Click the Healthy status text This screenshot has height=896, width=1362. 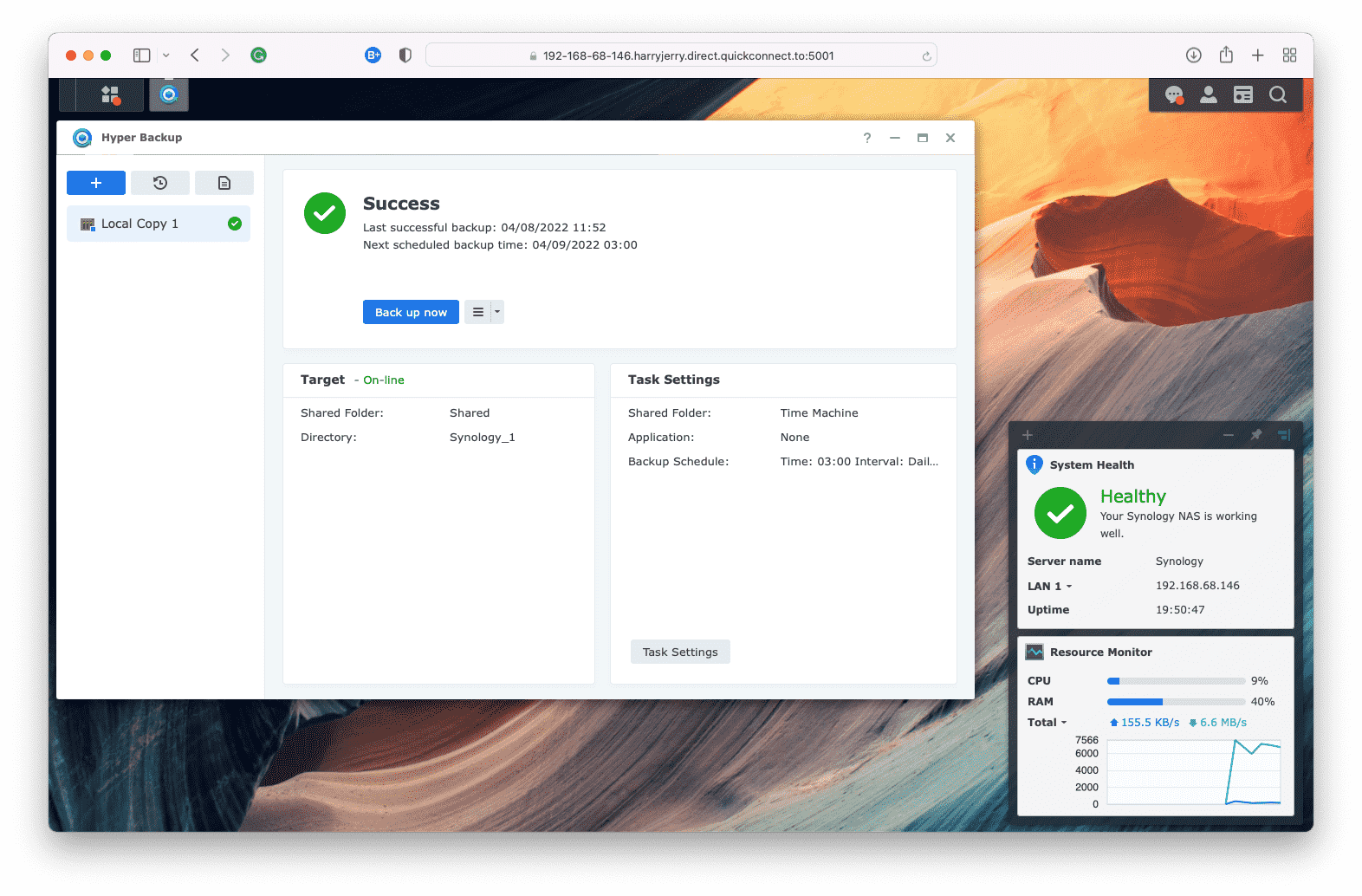click(x=1133, y=496)
